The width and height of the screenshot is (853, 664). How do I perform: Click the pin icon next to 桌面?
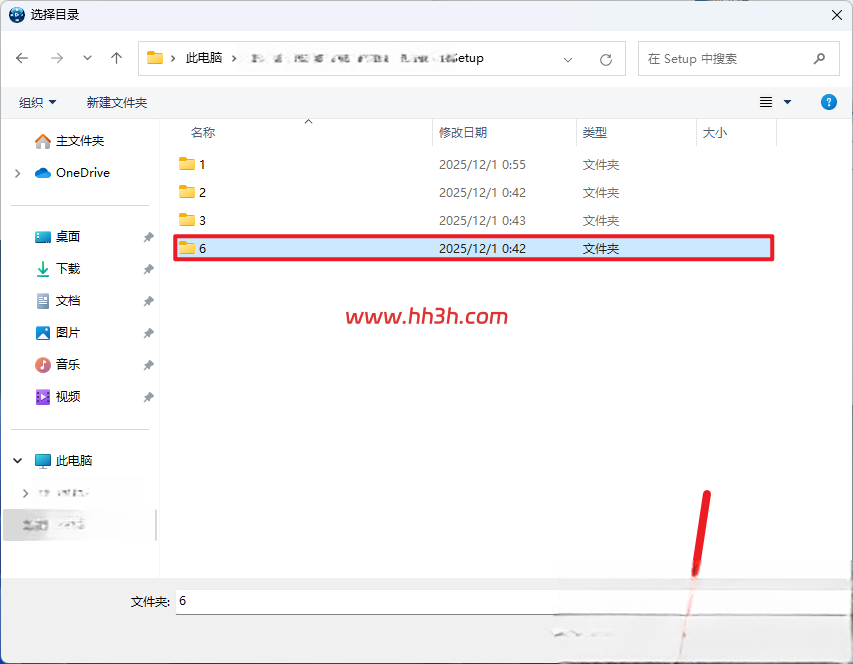(x=149, y=237)
